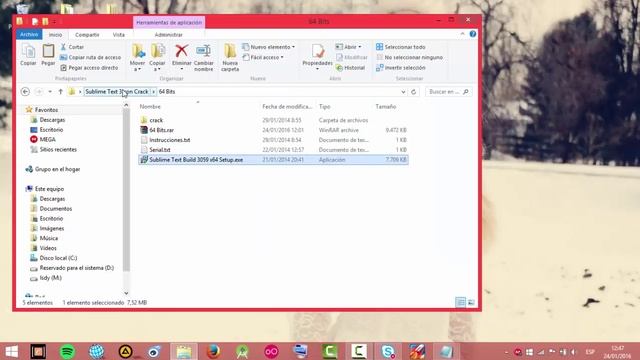Sort by the Tamaño column header

point(386,107)
